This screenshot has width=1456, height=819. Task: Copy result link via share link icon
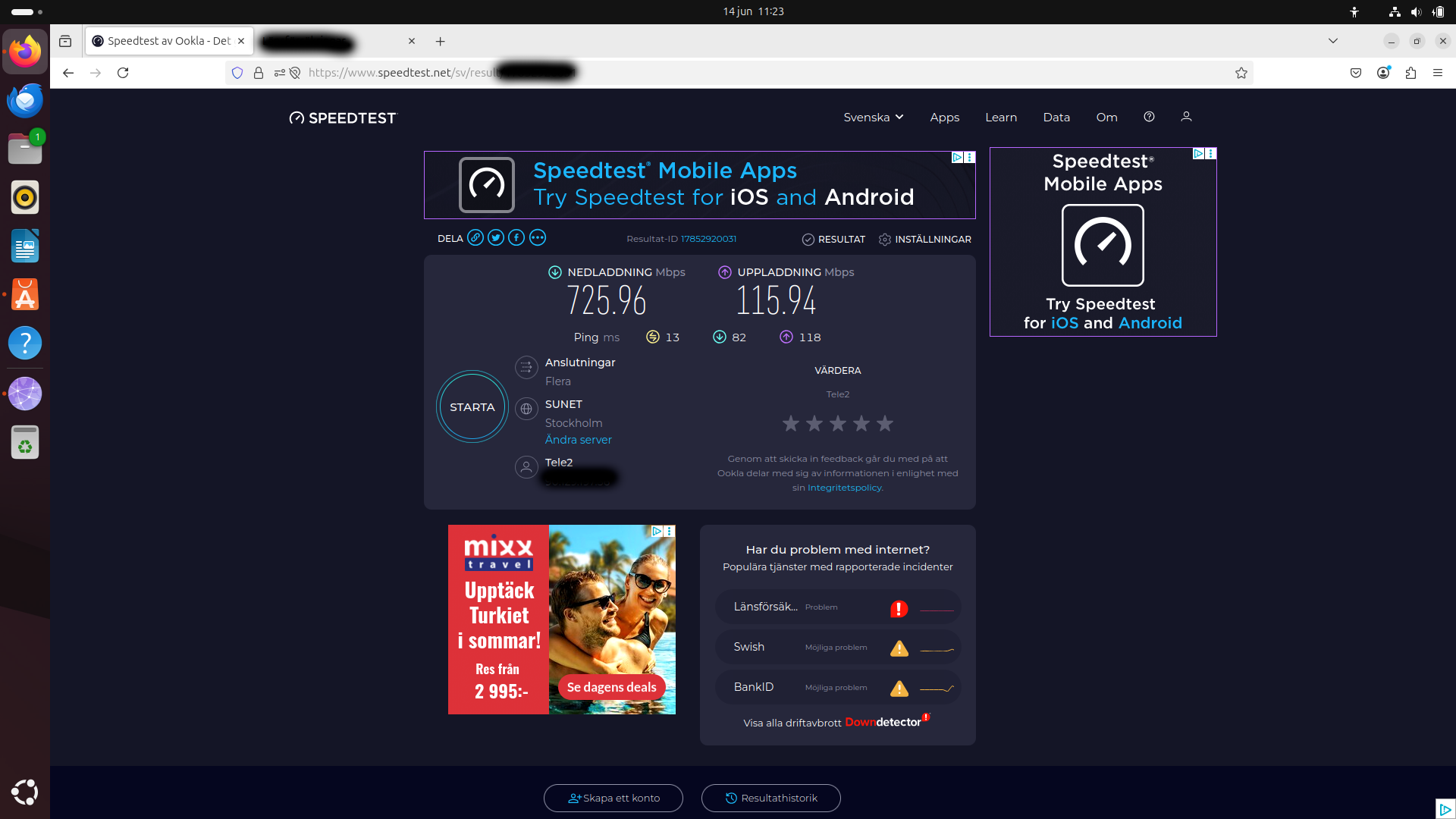click(475, 238)
